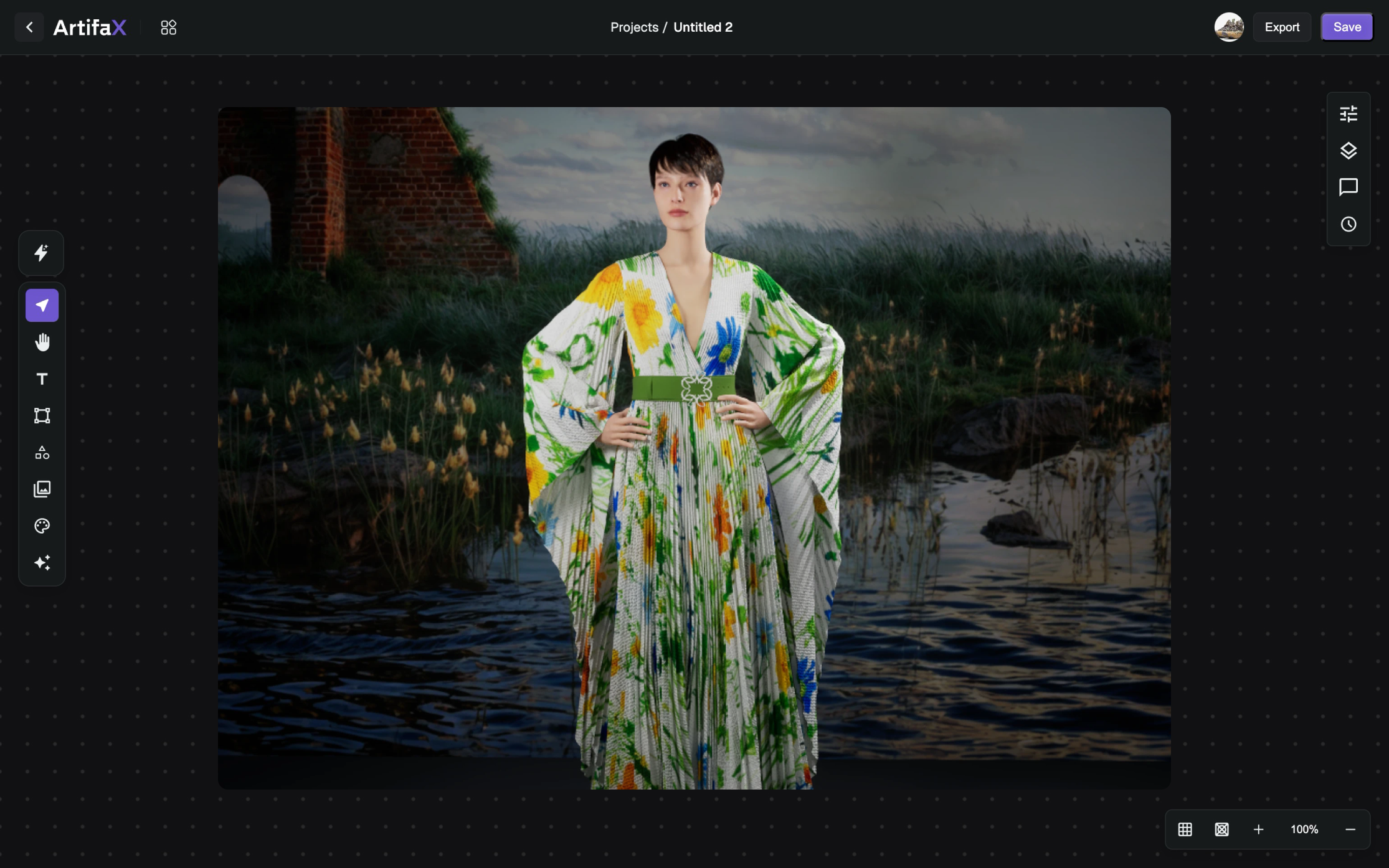
Task: Open the color palette tool
Action: point(42,526)
